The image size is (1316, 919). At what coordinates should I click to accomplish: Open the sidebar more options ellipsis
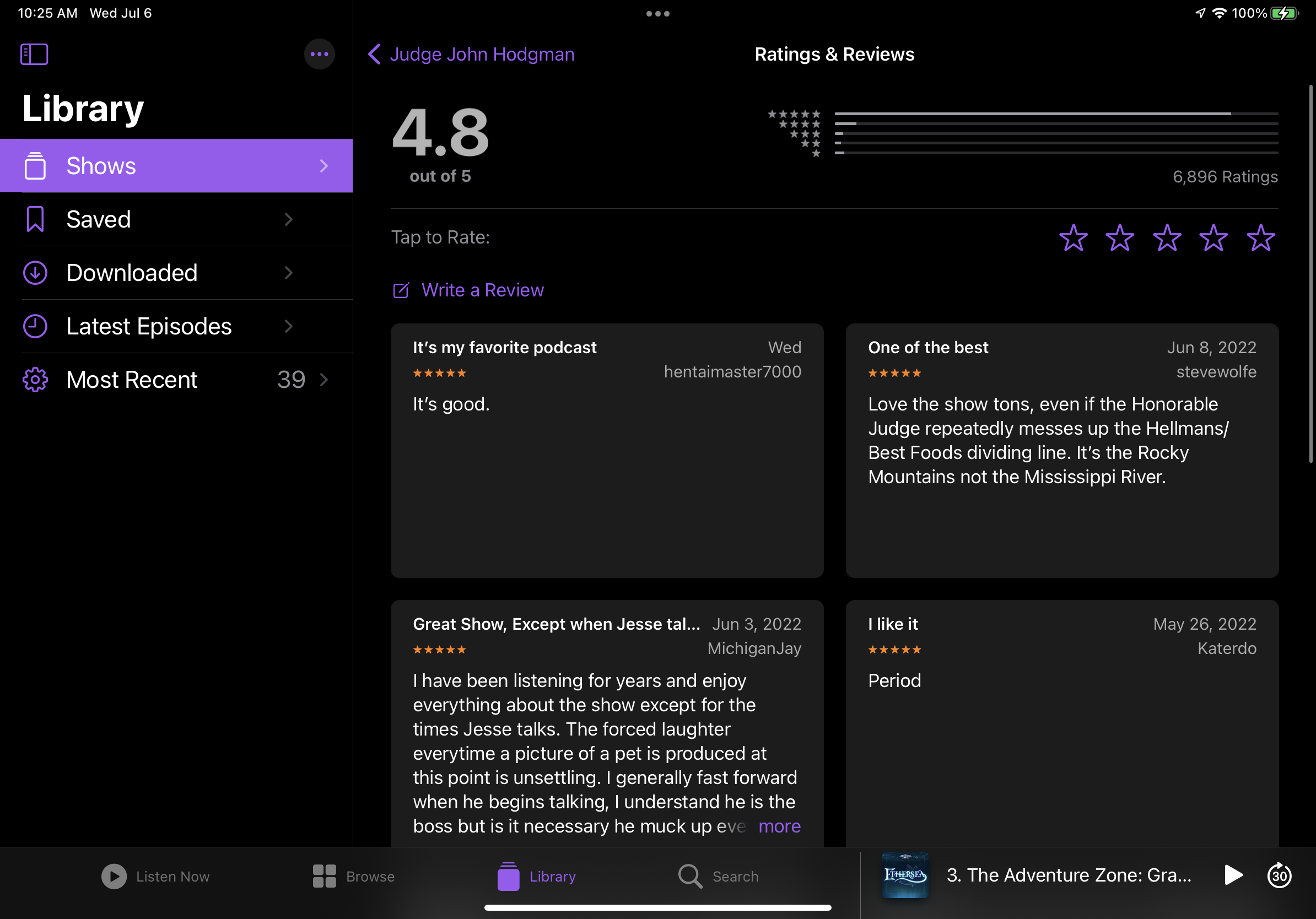(319, 55)
